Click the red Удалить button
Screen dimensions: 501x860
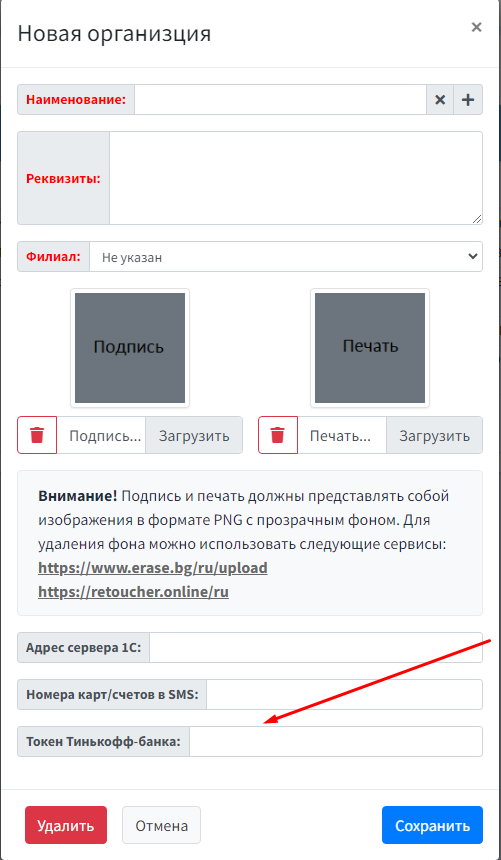coord(66,825)
